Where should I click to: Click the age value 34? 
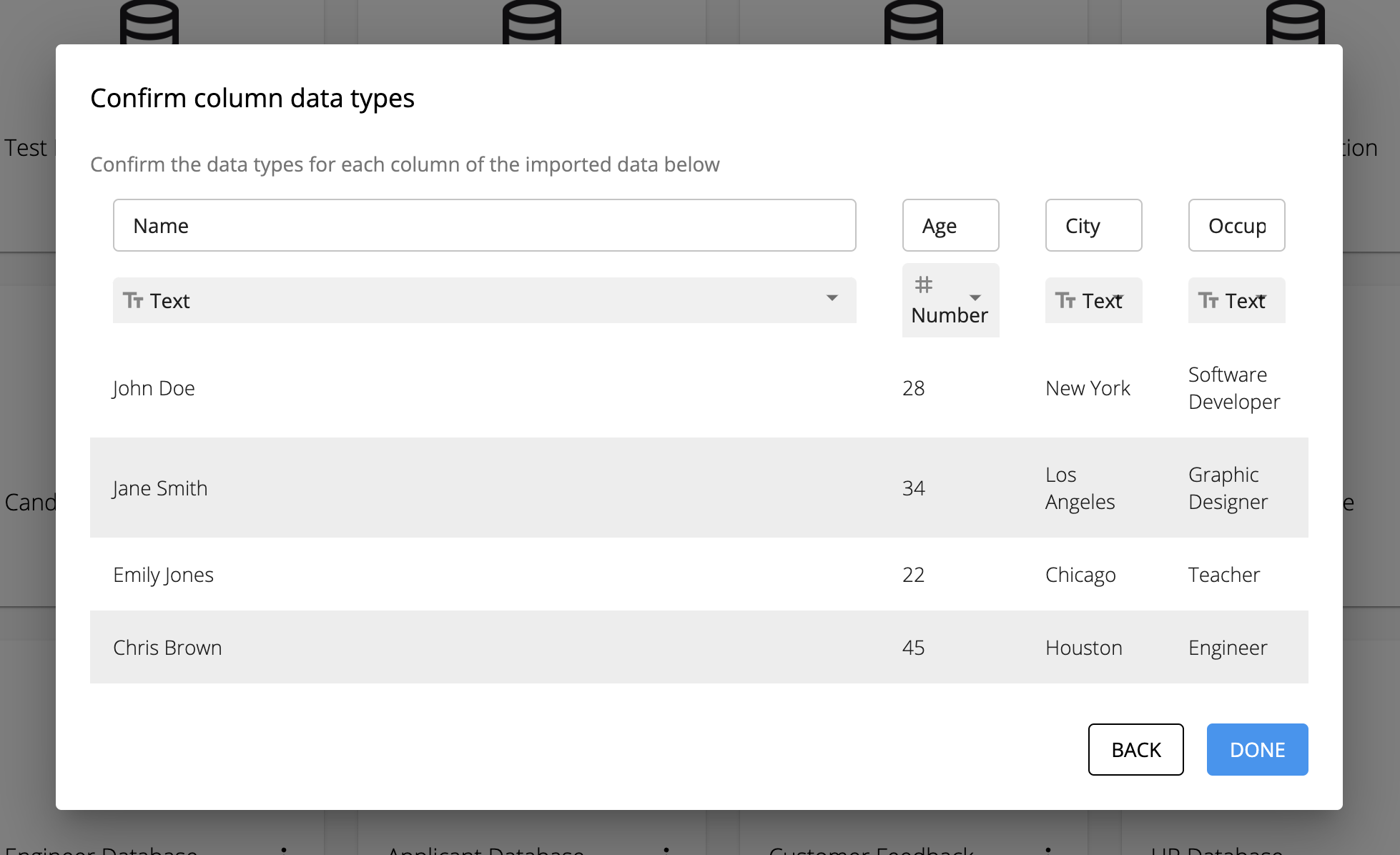913,488
